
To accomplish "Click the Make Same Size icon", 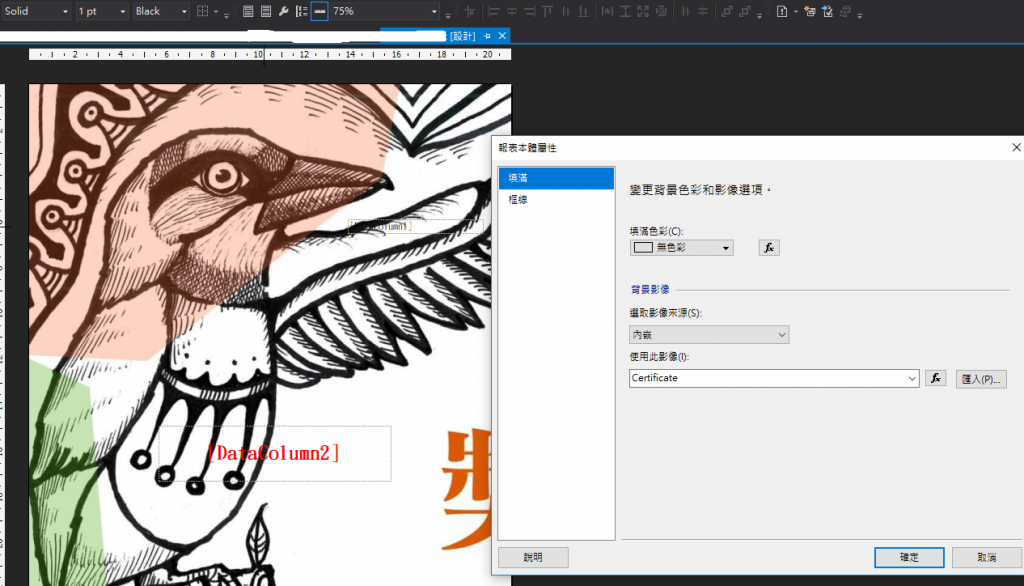I will [x=643, y=11].
